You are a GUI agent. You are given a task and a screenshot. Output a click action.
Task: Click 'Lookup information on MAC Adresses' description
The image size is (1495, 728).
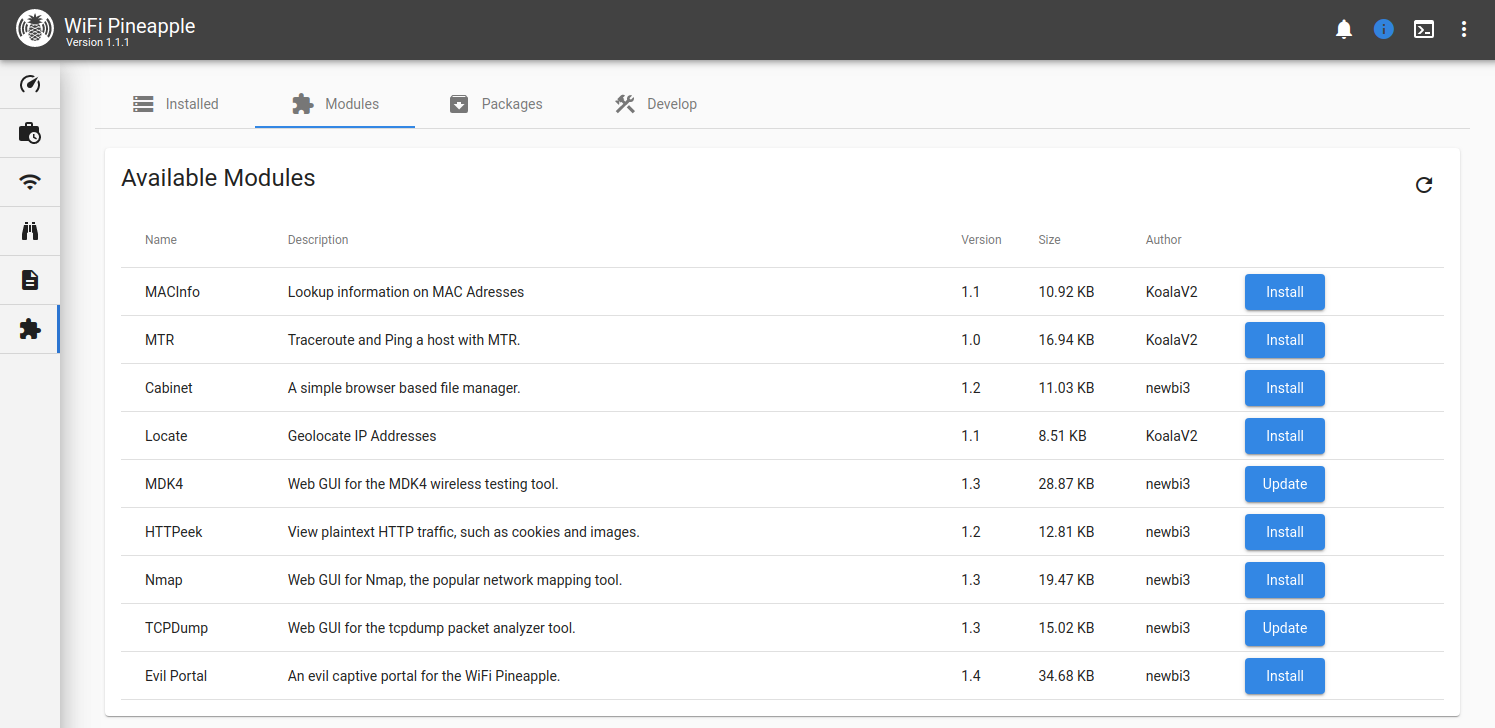coord(406,292)
